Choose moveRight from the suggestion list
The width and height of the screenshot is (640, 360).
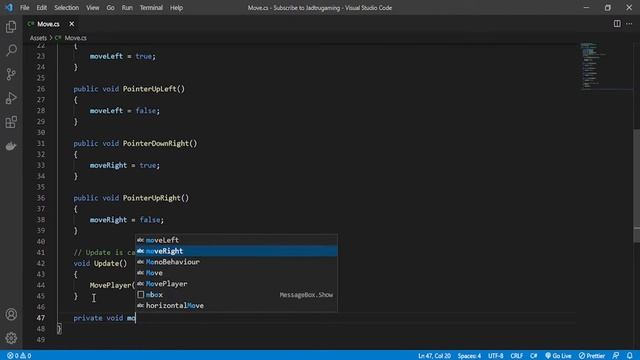236,251
